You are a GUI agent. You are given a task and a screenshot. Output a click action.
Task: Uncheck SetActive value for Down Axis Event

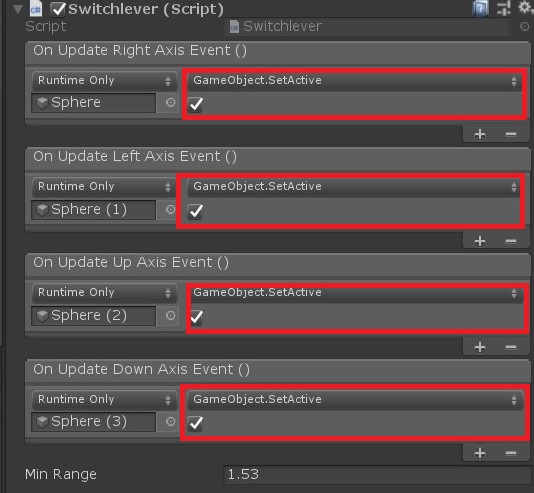coord(195,423)
